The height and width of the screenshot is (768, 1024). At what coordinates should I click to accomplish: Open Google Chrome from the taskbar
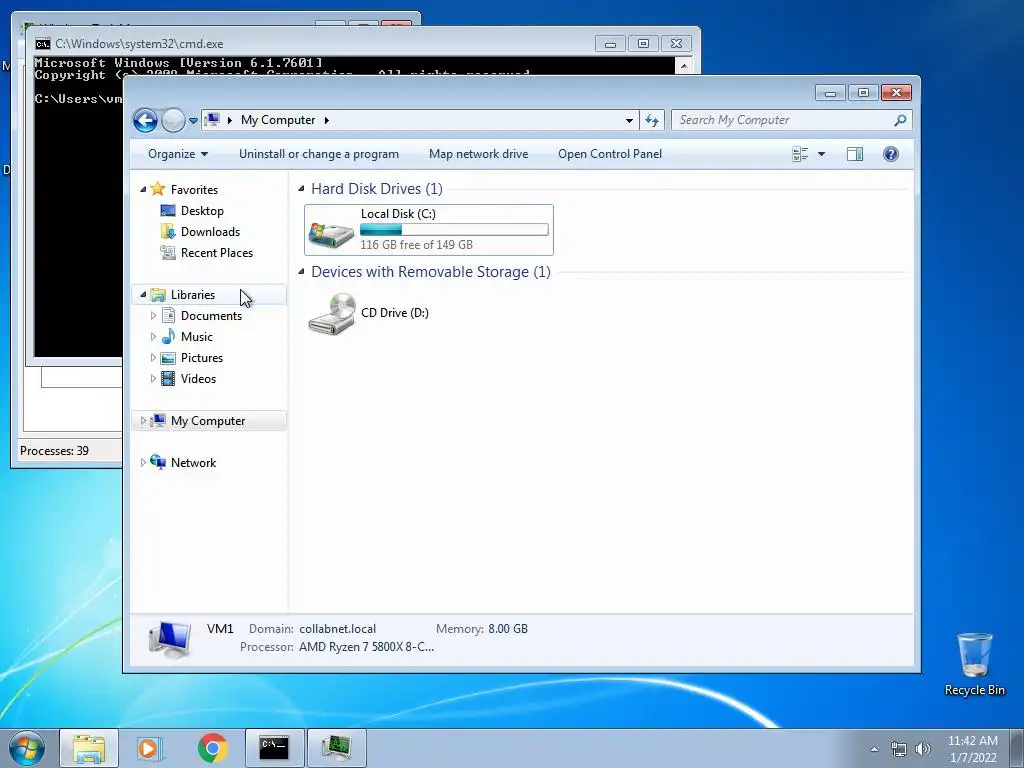(x=212, y=748)
